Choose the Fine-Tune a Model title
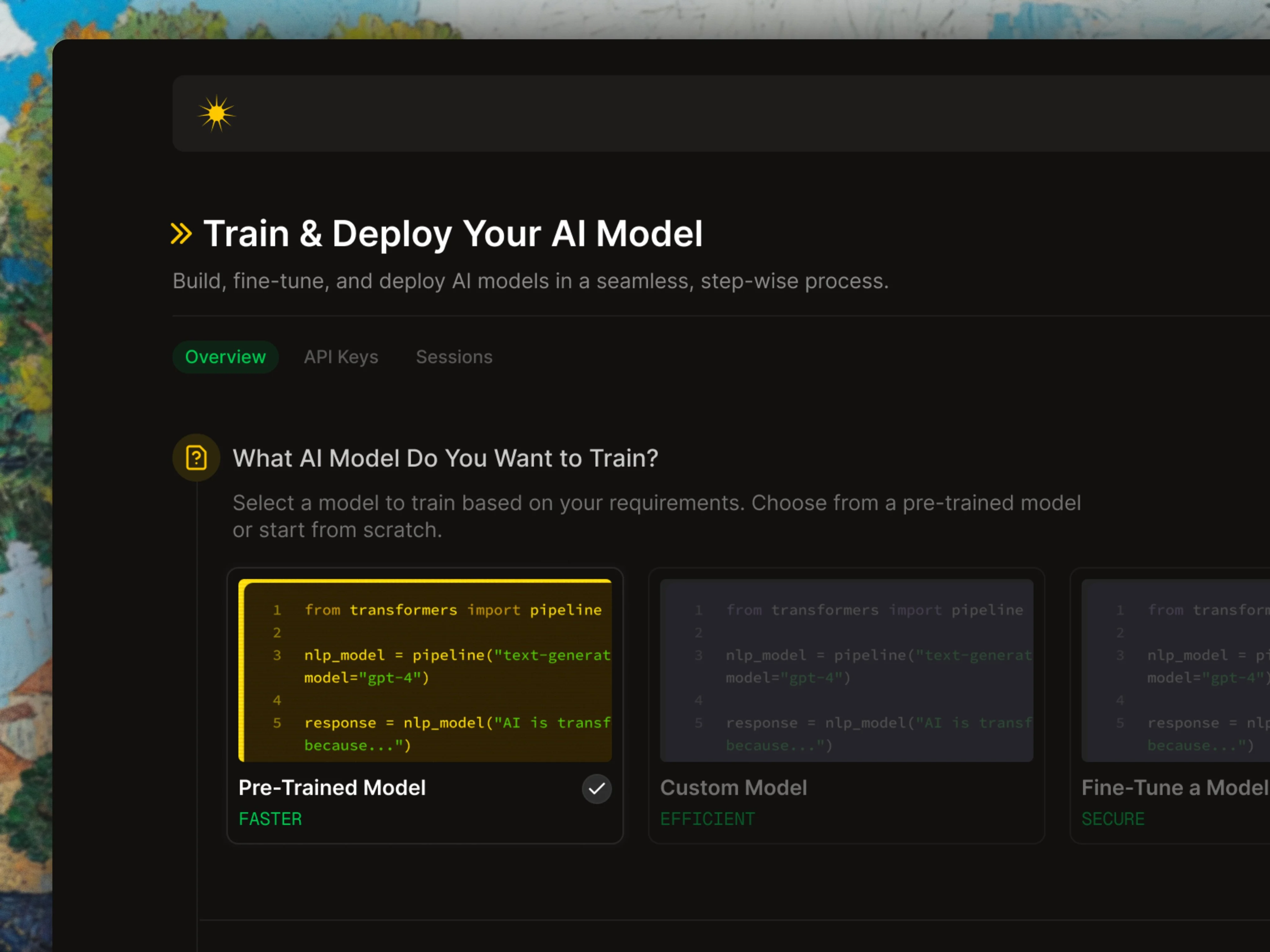1270x952 pixels. click(x=1175, y=788)
